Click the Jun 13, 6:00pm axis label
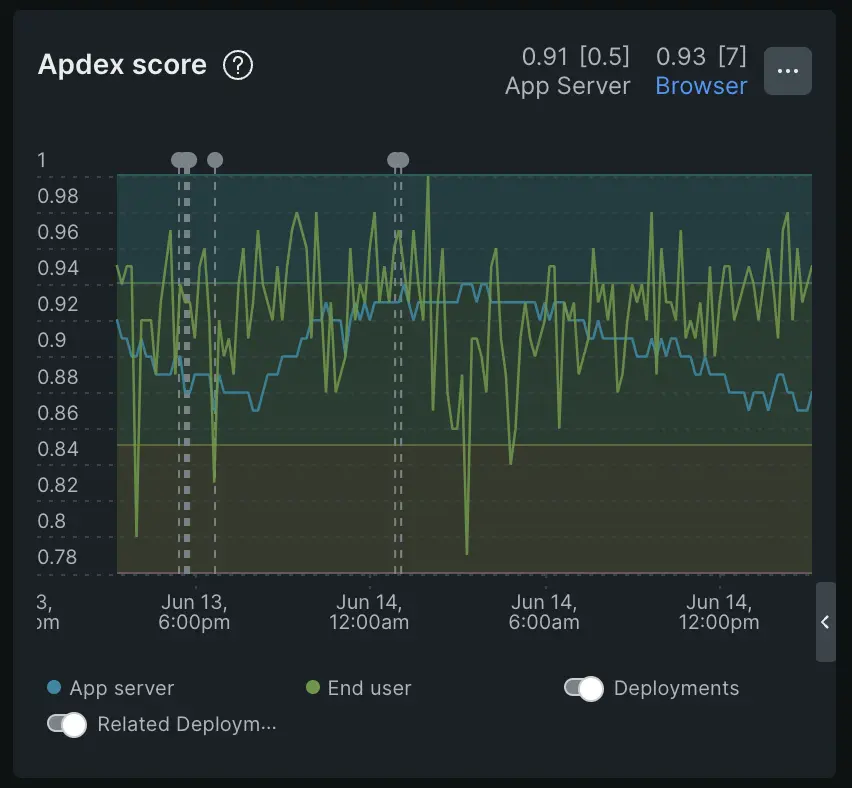The image size is (852, 788). click(x=194, y=611)
